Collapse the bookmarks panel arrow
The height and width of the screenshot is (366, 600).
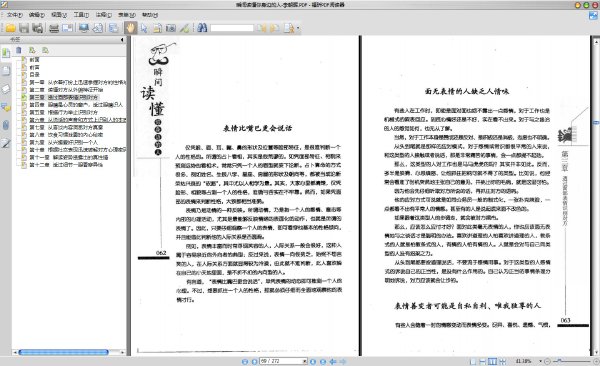pos(122,39)
